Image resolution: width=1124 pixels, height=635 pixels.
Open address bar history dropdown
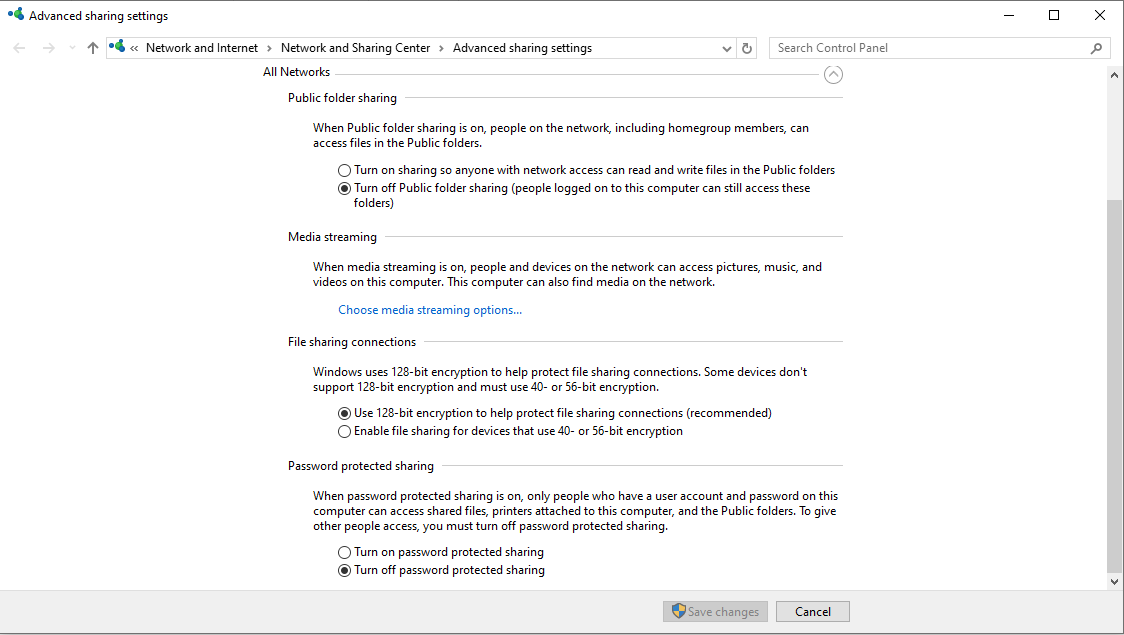727,49
